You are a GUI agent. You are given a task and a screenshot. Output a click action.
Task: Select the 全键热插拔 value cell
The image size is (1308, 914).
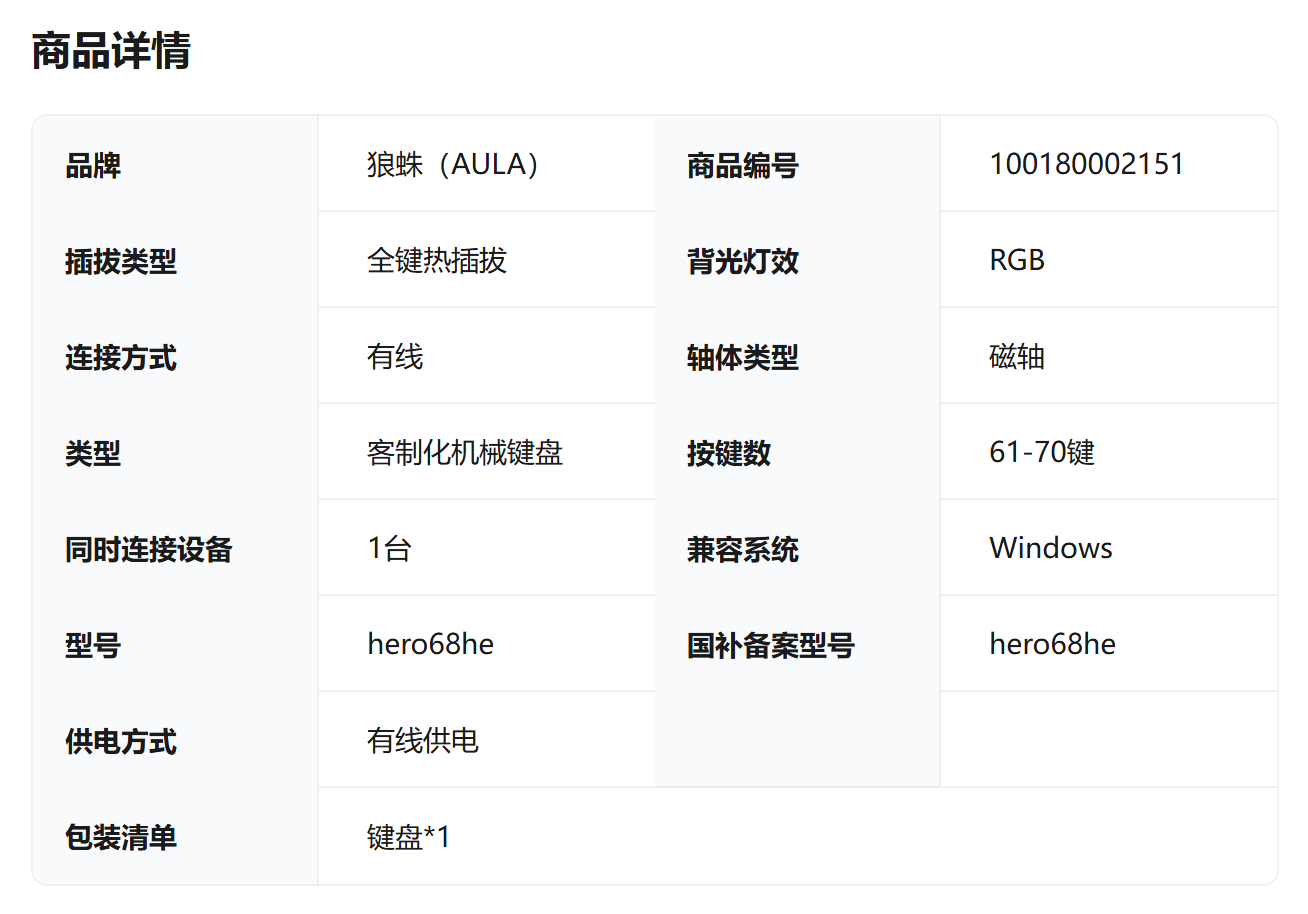pos(437,260)
